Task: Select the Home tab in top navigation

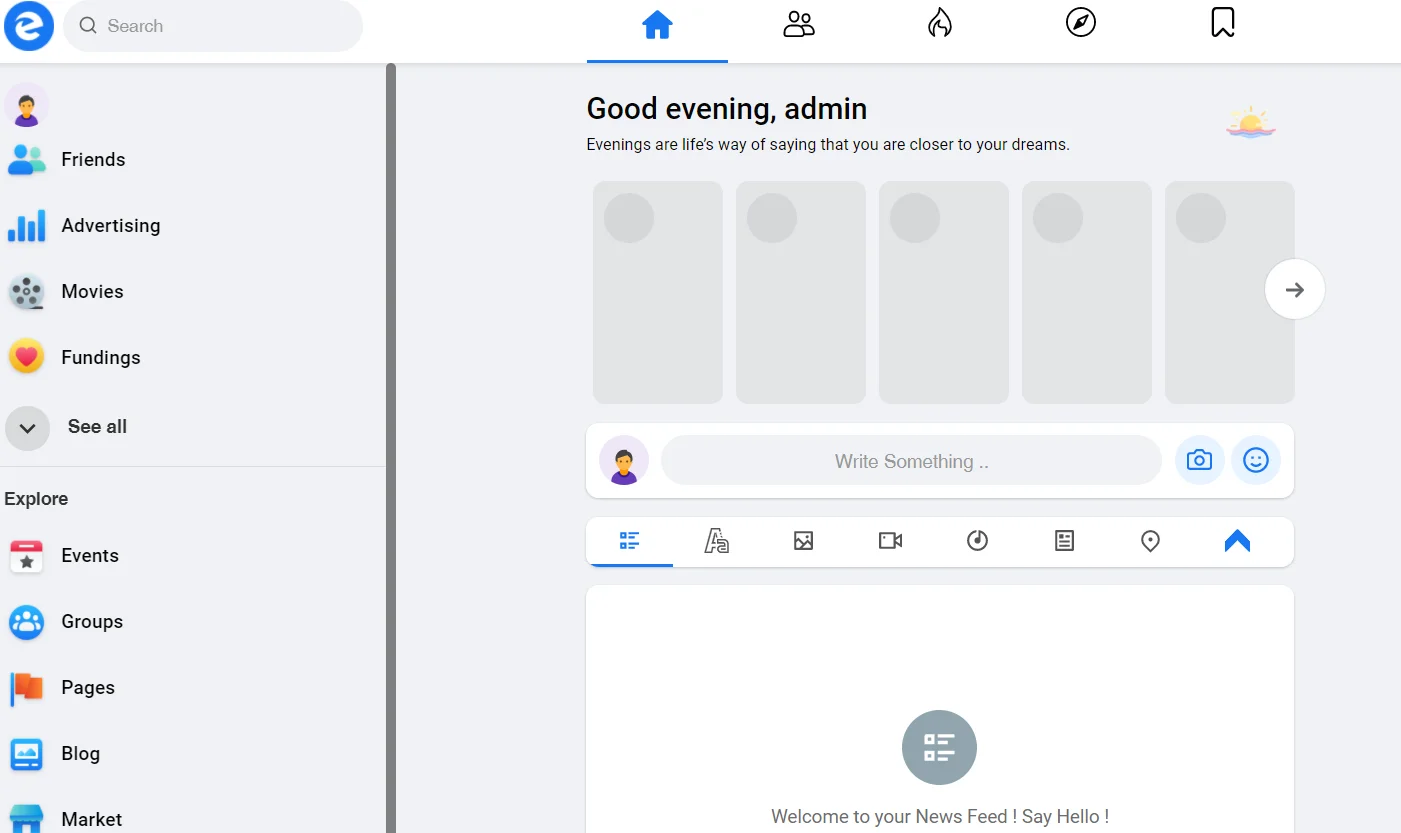Action: 657,25
